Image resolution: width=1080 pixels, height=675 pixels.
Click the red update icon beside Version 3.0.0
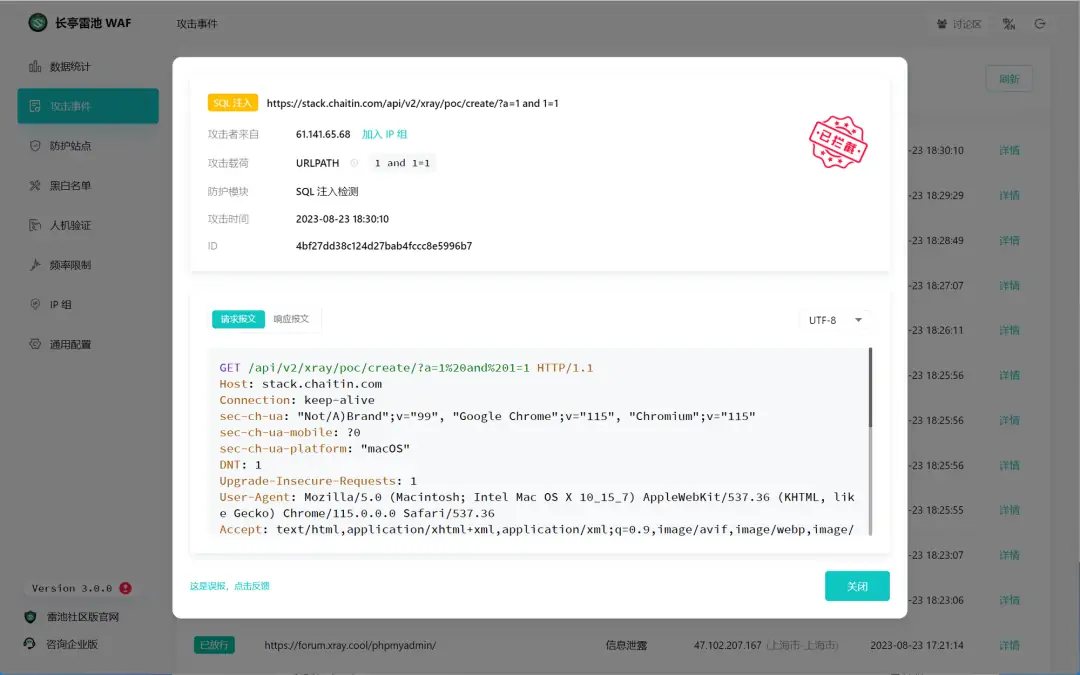[x=125, y=588]
